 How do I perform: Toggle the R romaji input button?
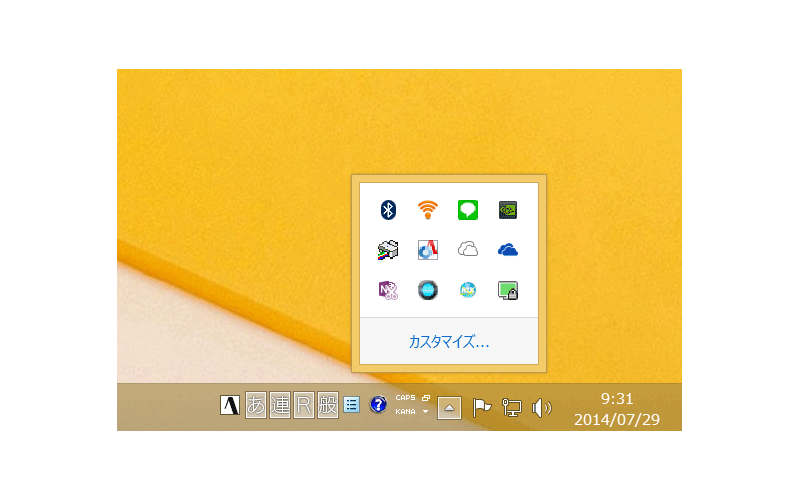[304, 406]
